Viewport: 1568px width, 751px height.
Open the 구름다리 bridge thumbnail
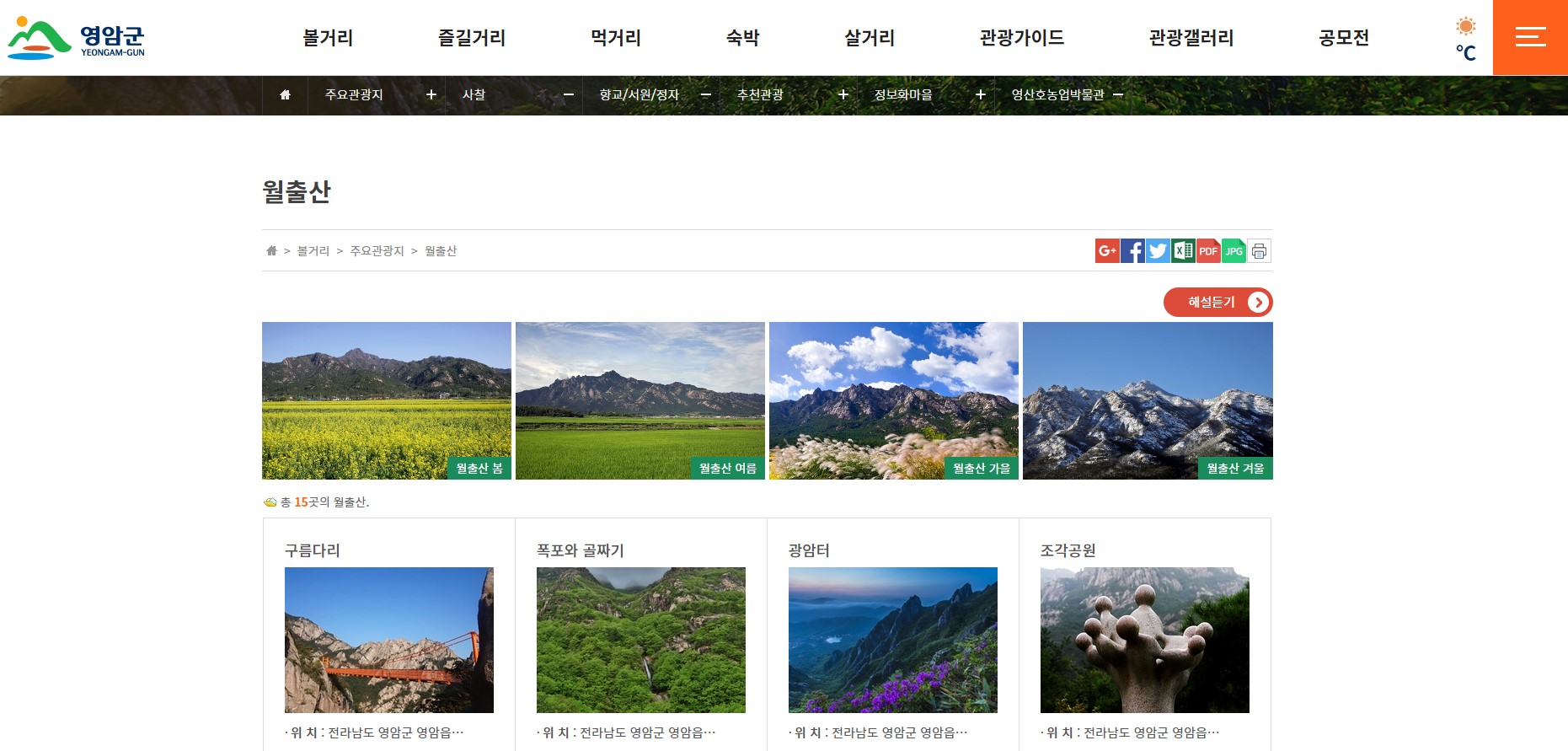(388, 640)
